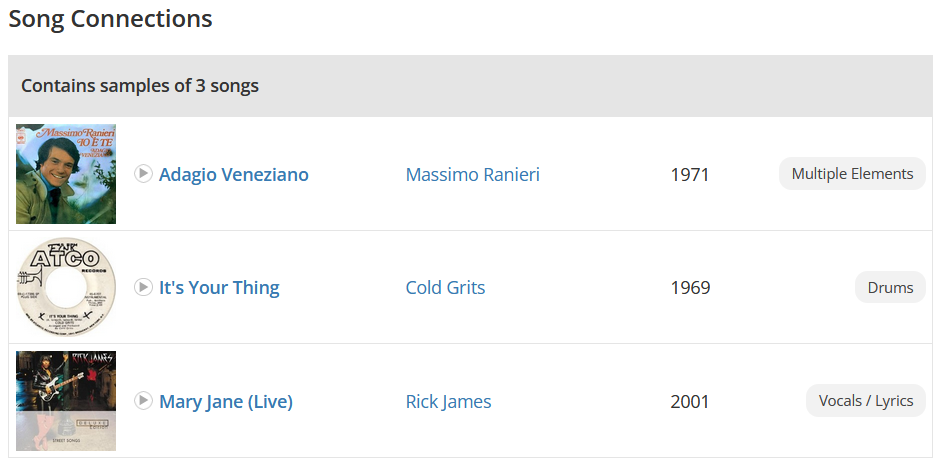Play the It's Your Thing sample preview
This screenshot has height=458, width=935.
tap(143, 287)
